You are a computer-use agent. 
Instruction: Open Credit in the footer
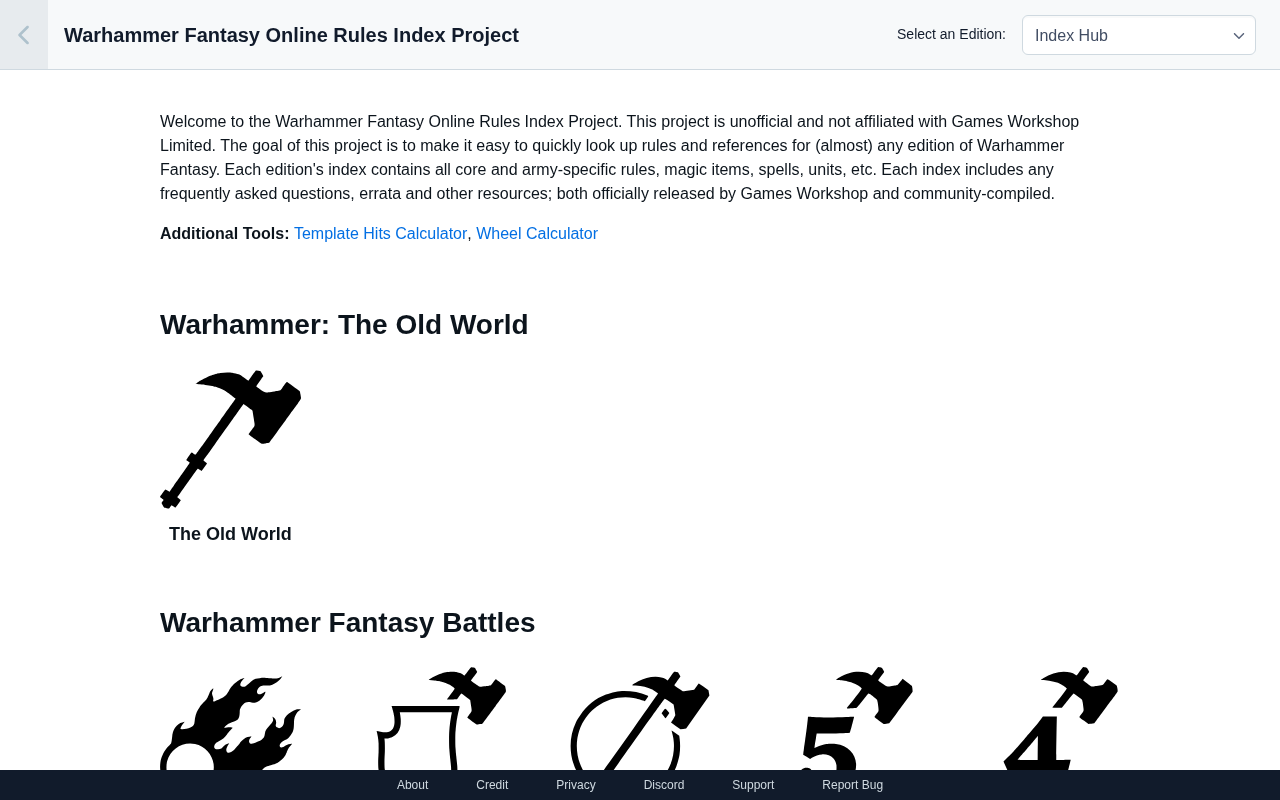[x=492, y=785]
